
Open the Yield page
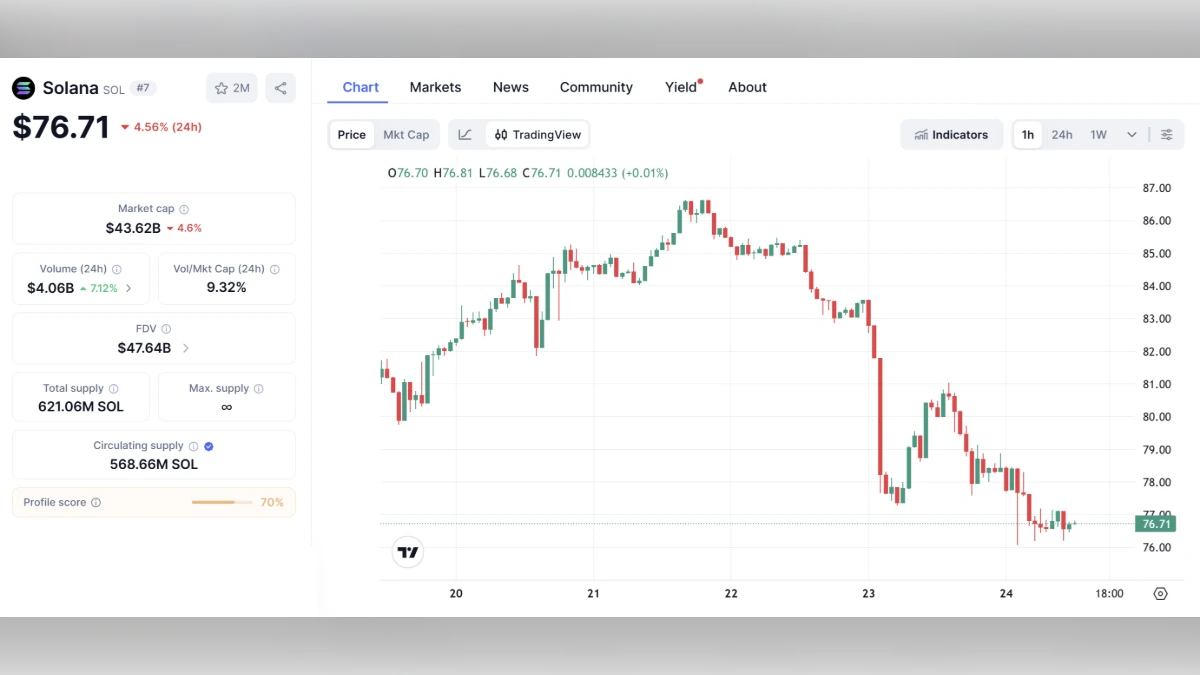tap(679, 87)
